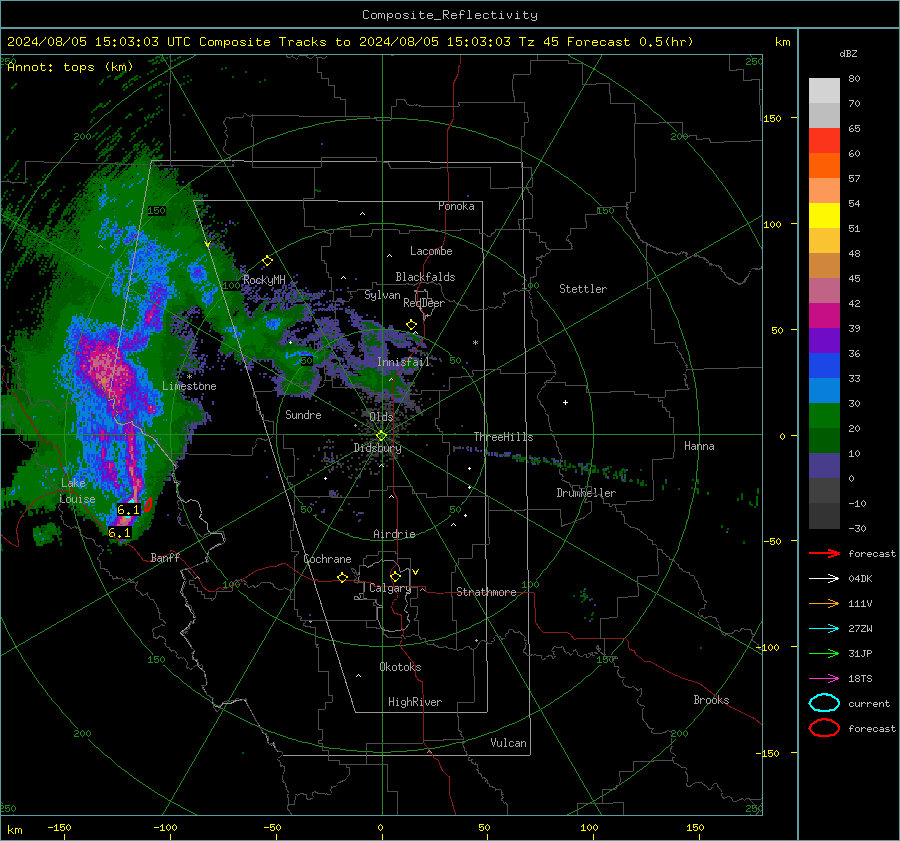The height and width of the screenshot is (841, 900).
Task: Click the Composite_Reflectivity title
Action: pos(450,15)
